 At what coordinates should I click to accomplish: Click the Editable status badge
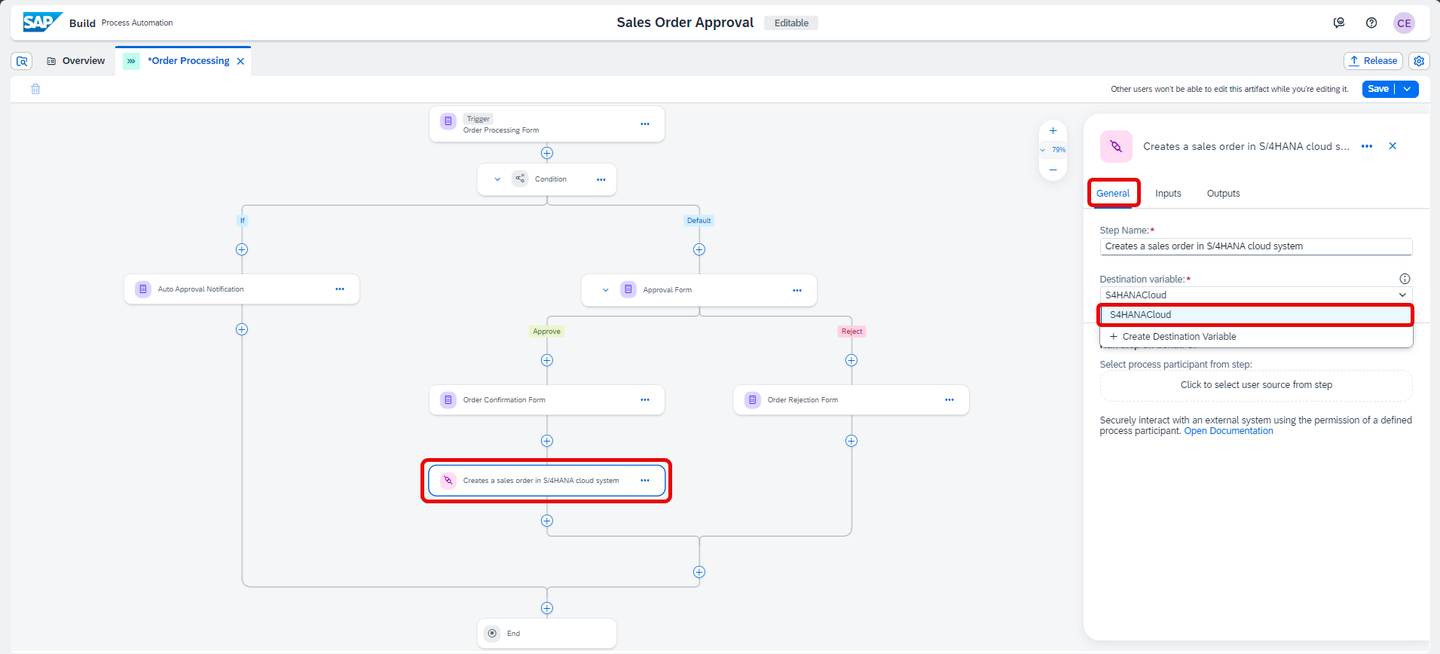[x=791, y=23]
